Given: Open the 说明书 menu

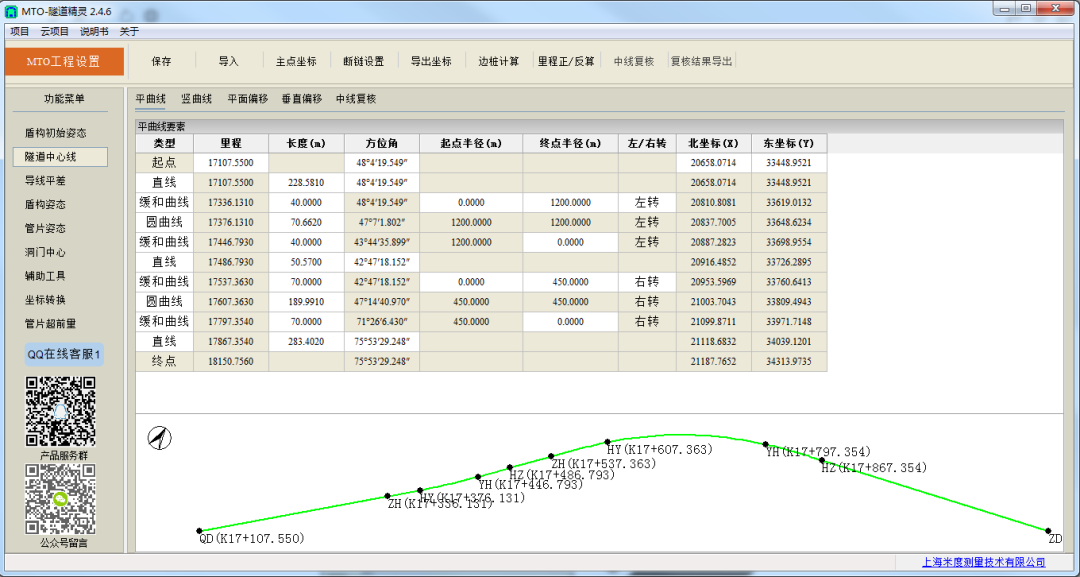Looking at the screenshot, I should (x=94, y=31).
